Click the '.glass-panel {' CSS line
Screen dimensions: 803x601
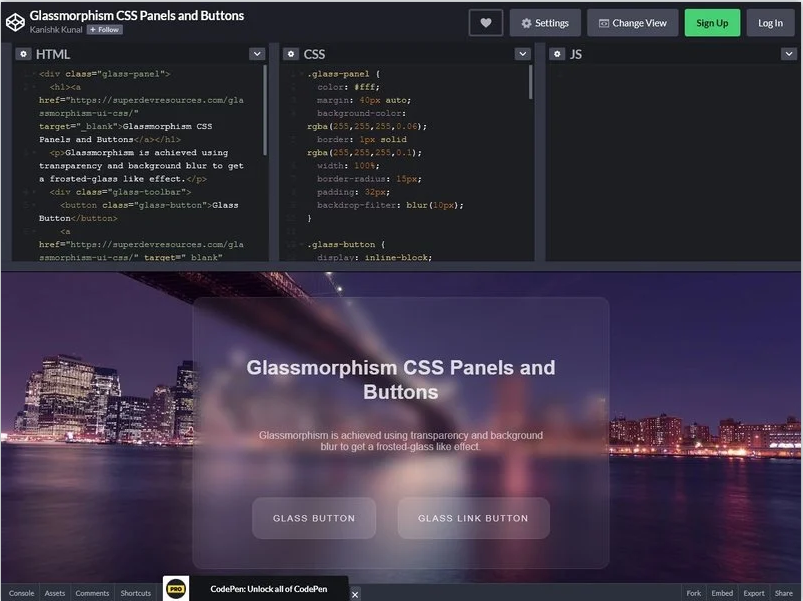click(344, 74)
